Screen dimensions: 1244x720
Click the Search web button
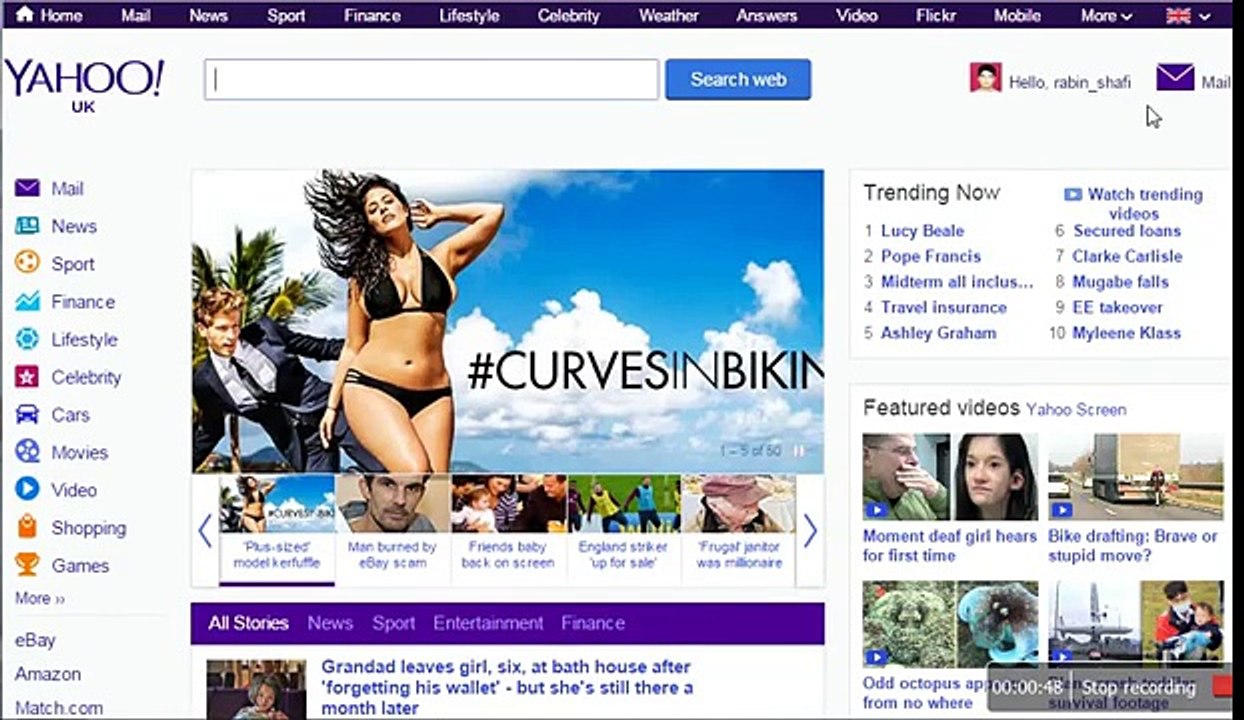tap(738, 79)
